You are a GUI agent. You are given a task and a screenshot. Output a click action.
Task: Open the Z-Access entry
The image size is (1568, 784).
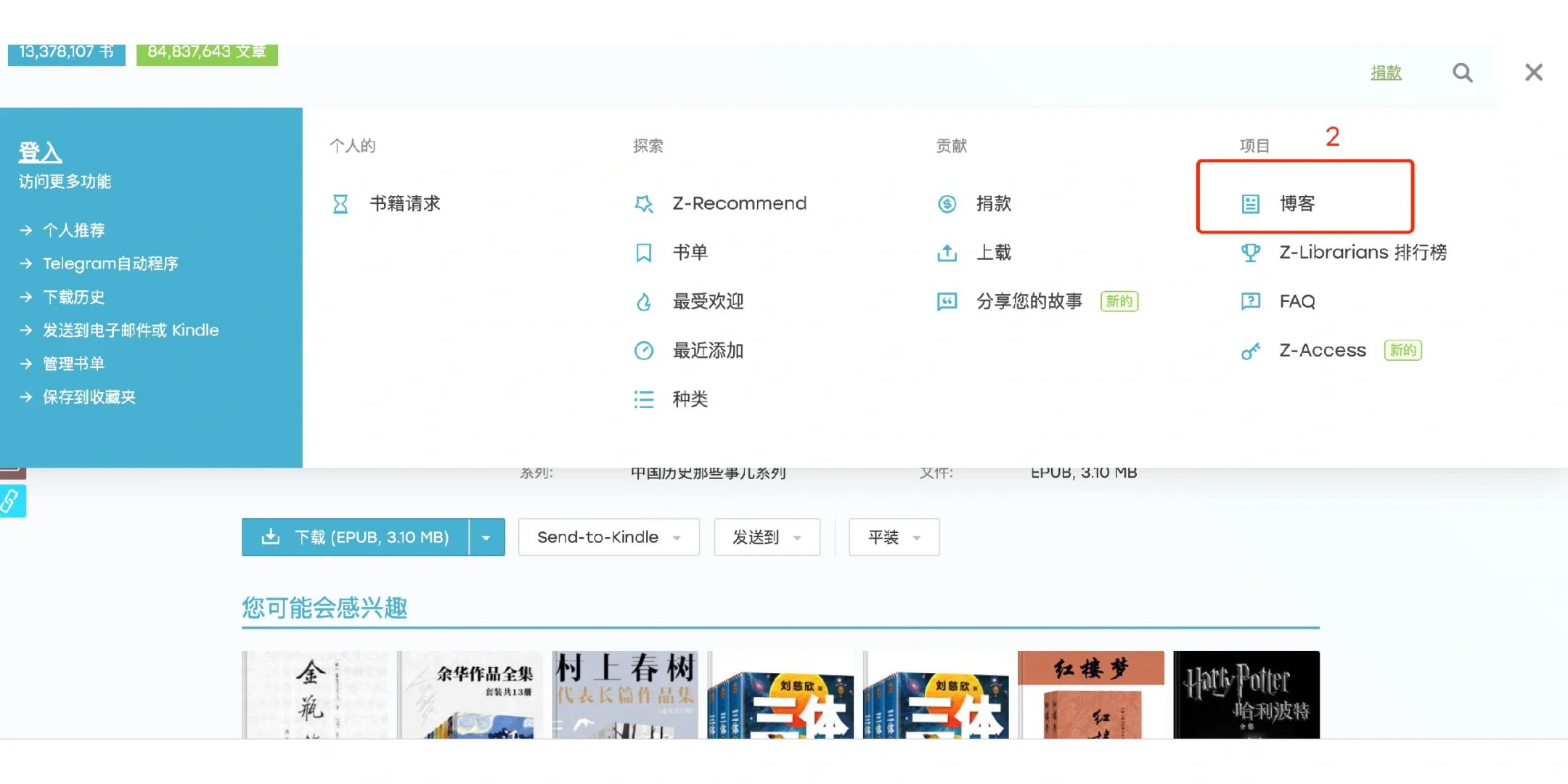coord(1322,351)
